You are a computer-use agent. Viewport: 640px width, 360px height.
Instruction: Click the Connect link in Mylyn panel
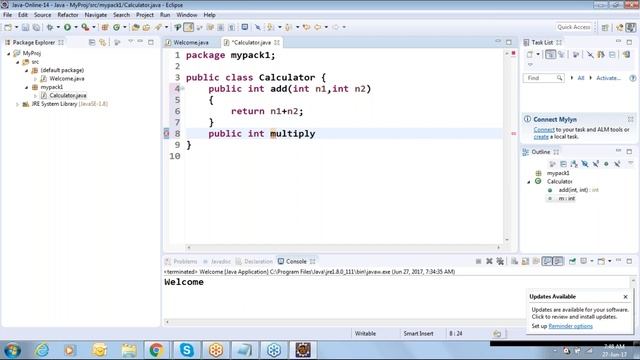[x=544, y=130]
